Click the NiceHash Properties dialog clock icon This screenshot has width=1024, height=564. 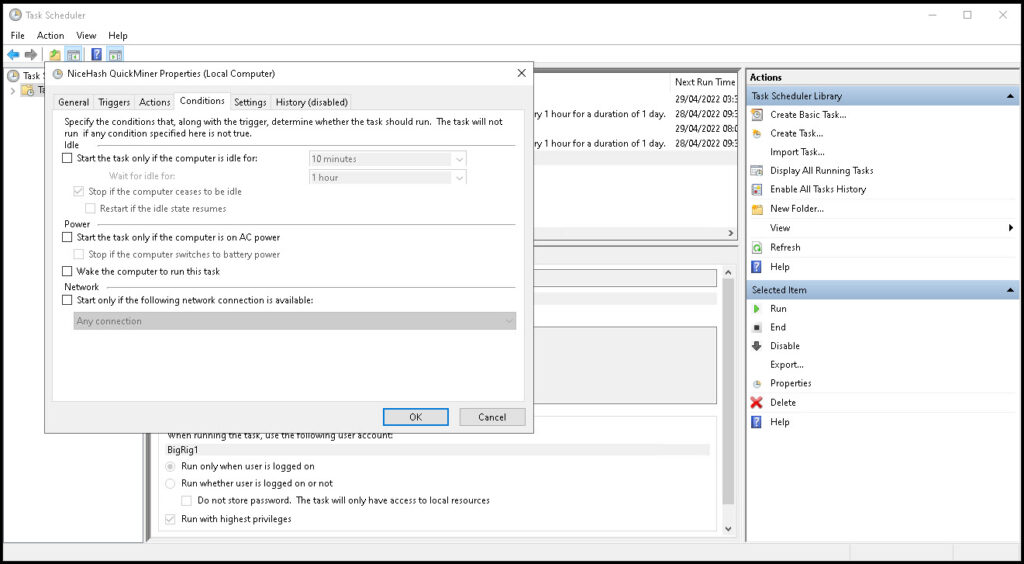pos(57,73)
